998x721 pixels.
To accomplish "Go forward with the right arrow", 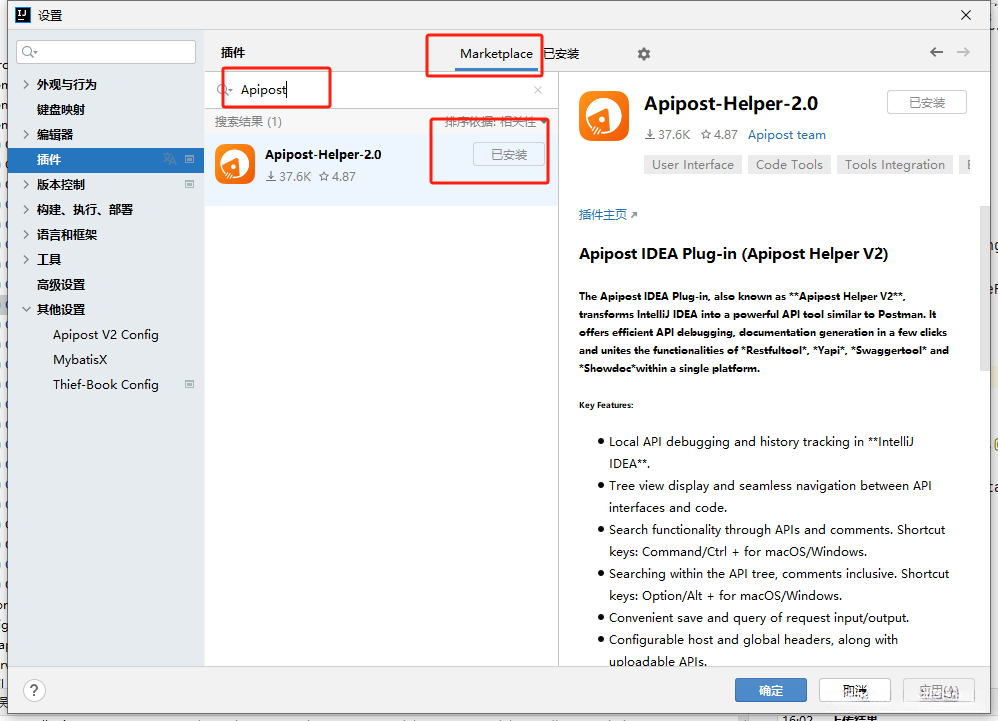I will [x=963, y=52].
